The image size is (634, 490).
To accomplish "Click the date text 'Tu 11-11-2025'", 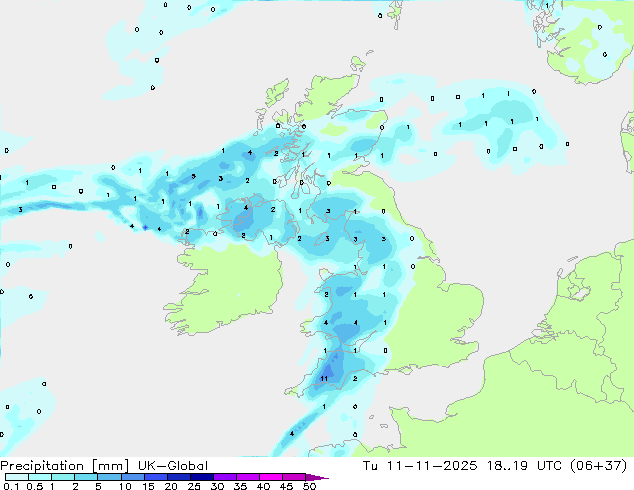I will pos(420,466).
